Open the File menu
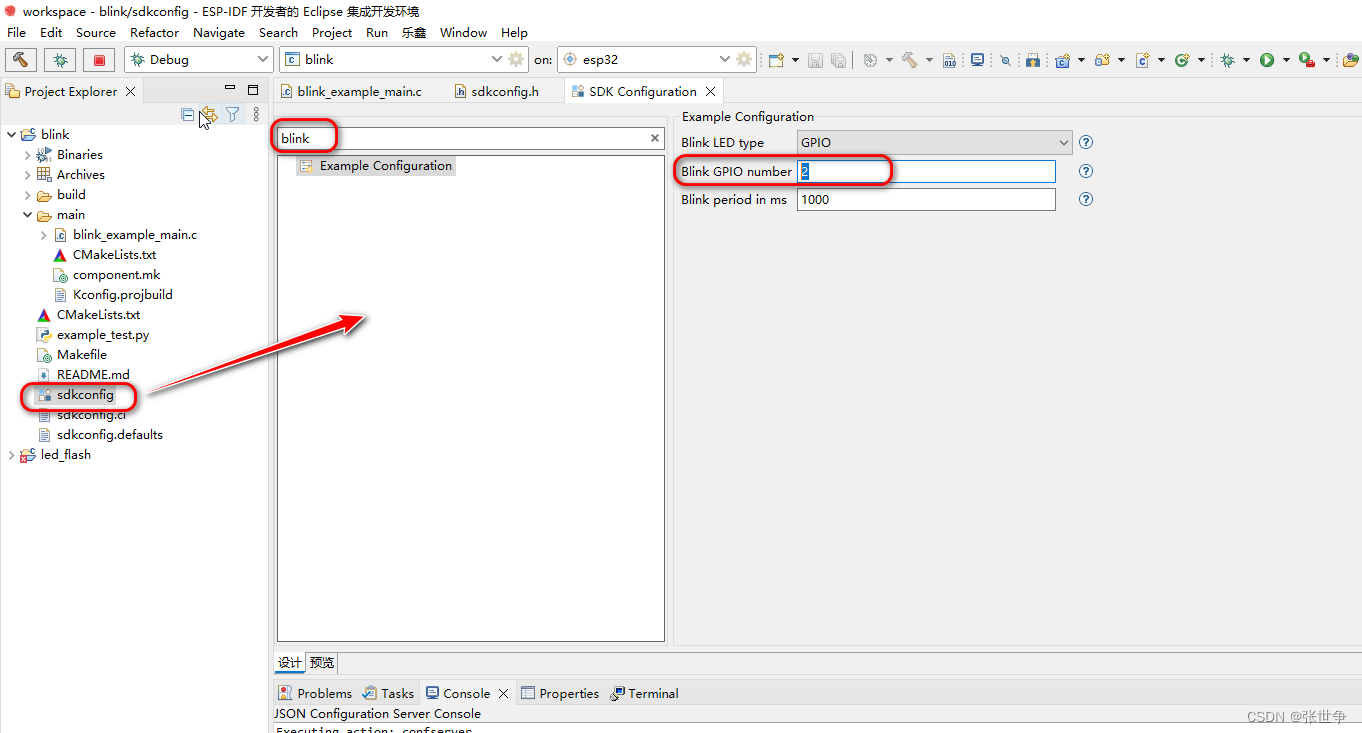 pos(17,32)
